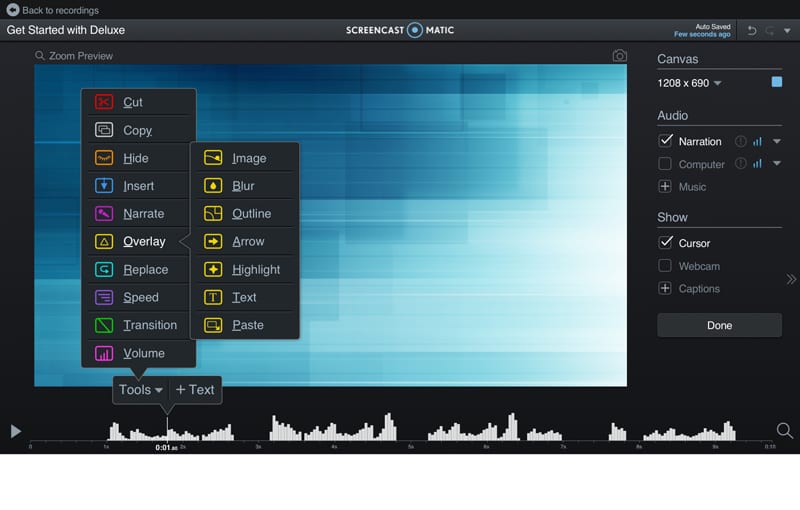Viewport: 800px width, 510px height.
Task: Click the Done button
Action: 719,325
